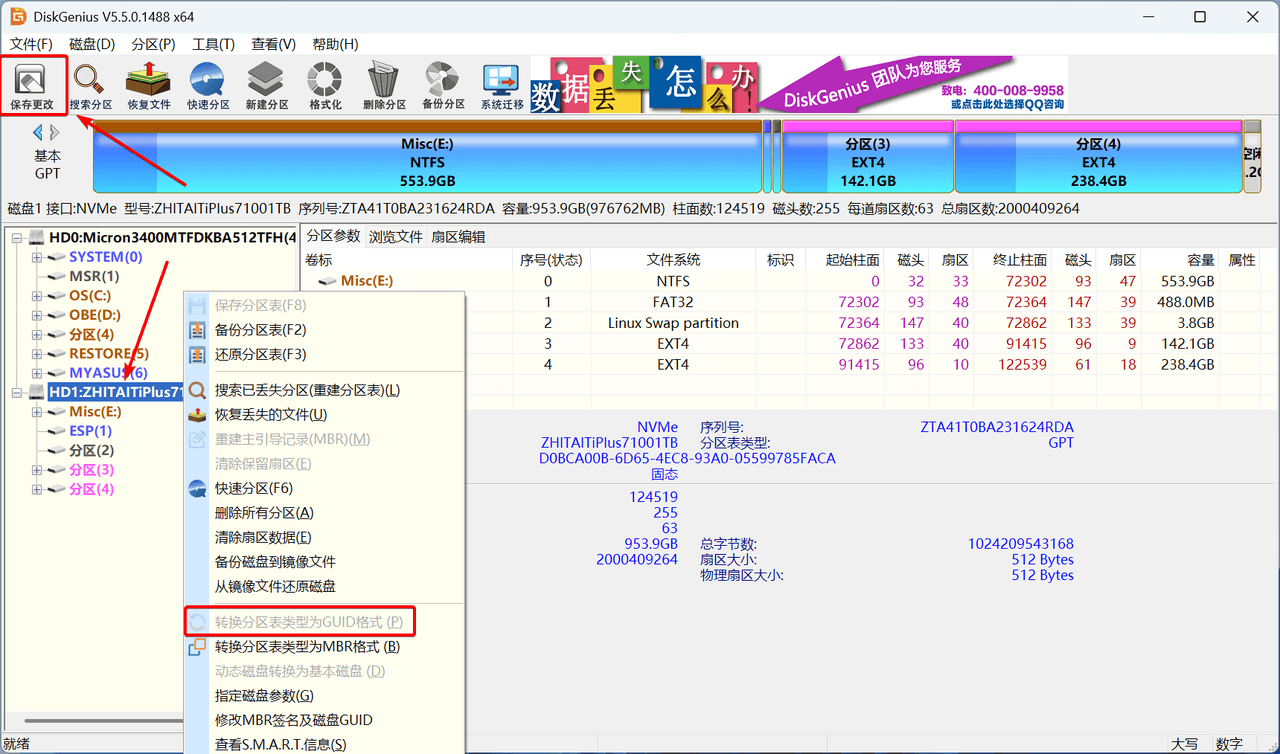Click the 格式化 (Format) toolbar icon
Screen dimensions: 1280x754
pos(325,85)
